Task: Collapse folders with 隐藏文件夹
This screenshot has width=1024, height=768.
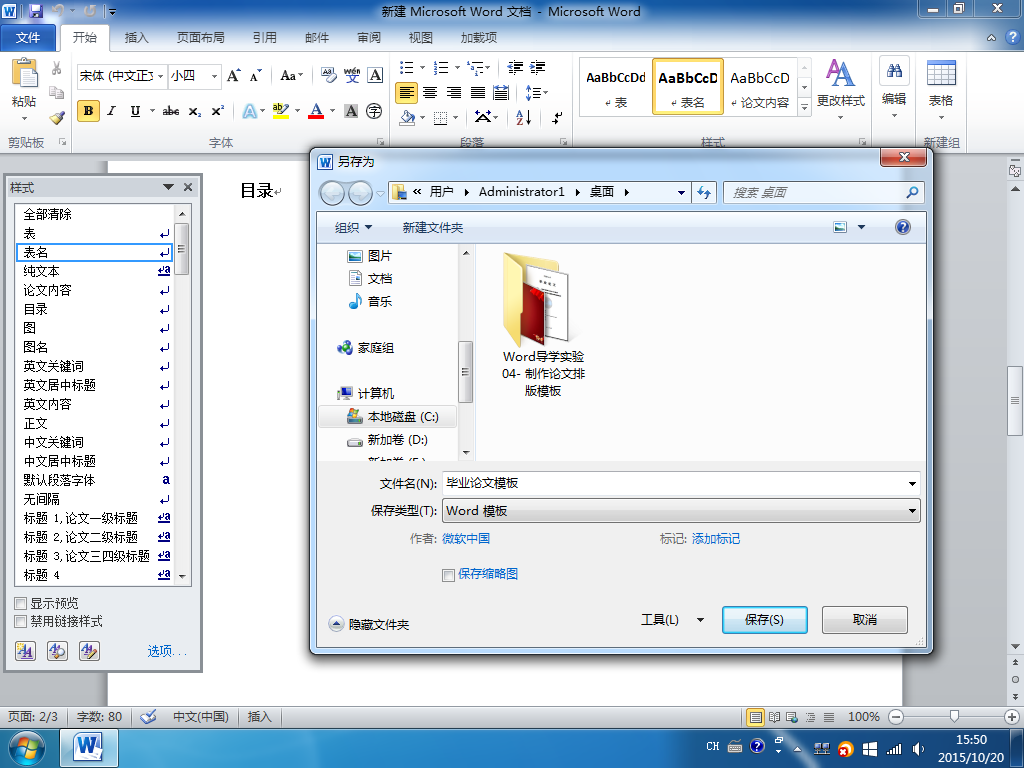Action: pyautogui.click(x=369, y=624)
